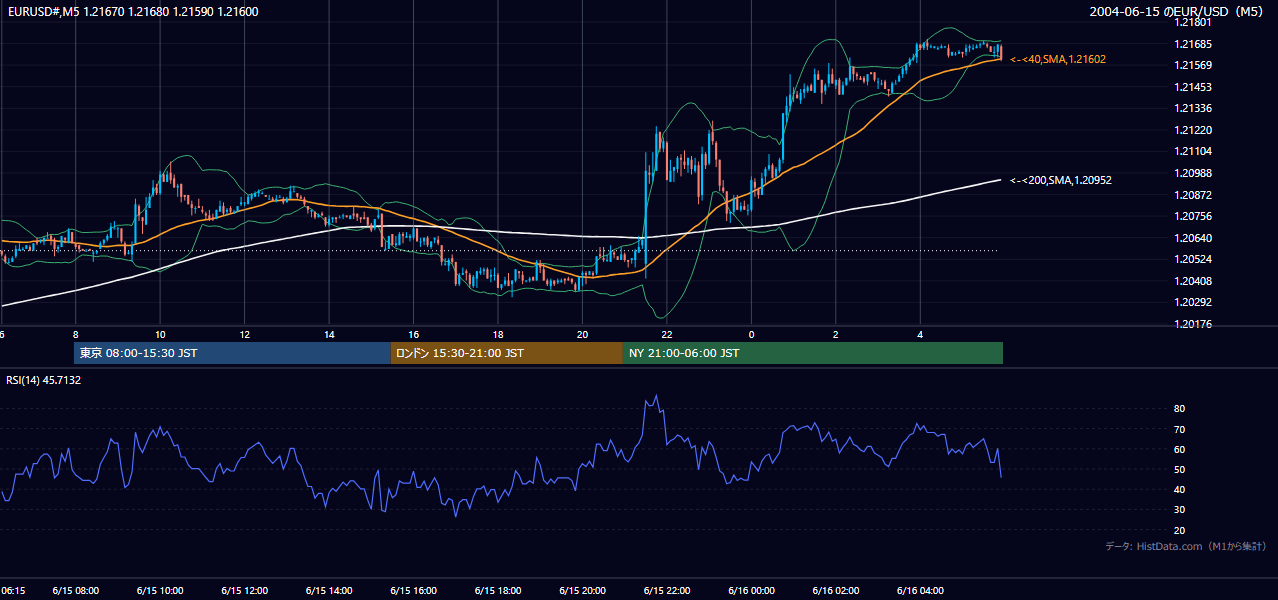Click the 6/15 22:00 time axis label

[667, 591]
